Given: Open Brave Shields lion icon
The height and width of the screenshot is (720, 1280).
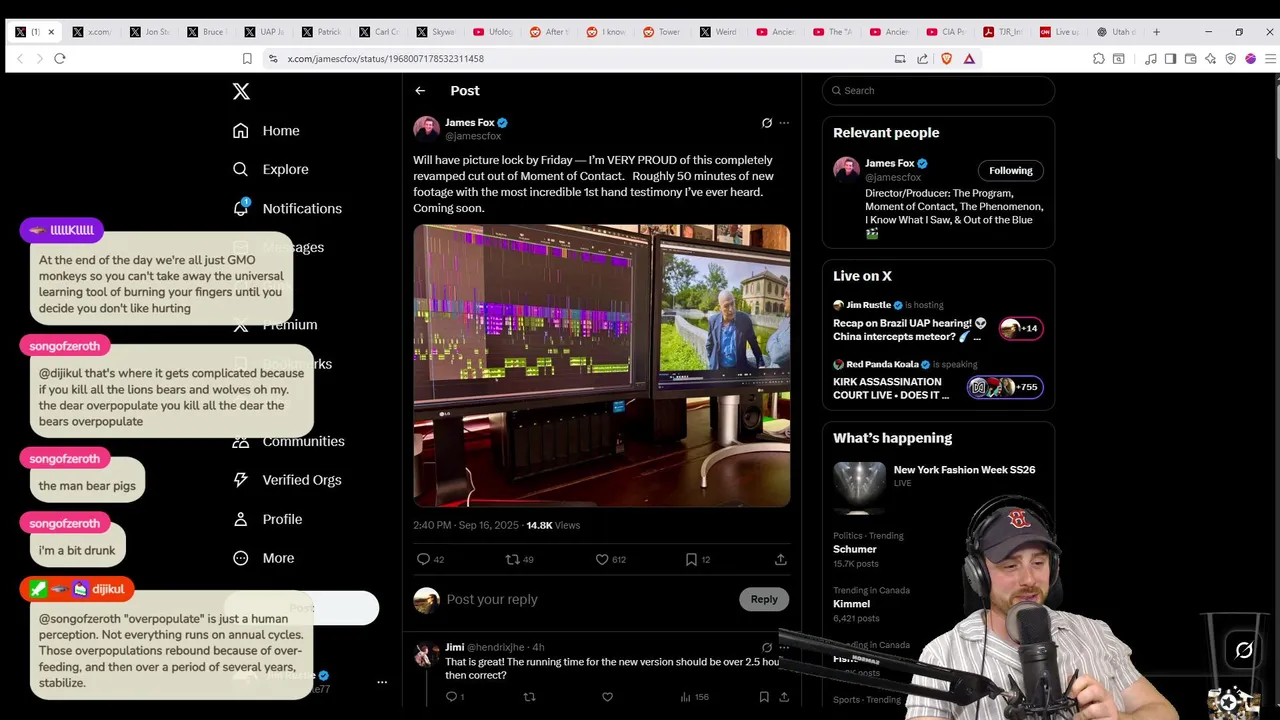Looking at the screenshot, I should click(947, 59).
